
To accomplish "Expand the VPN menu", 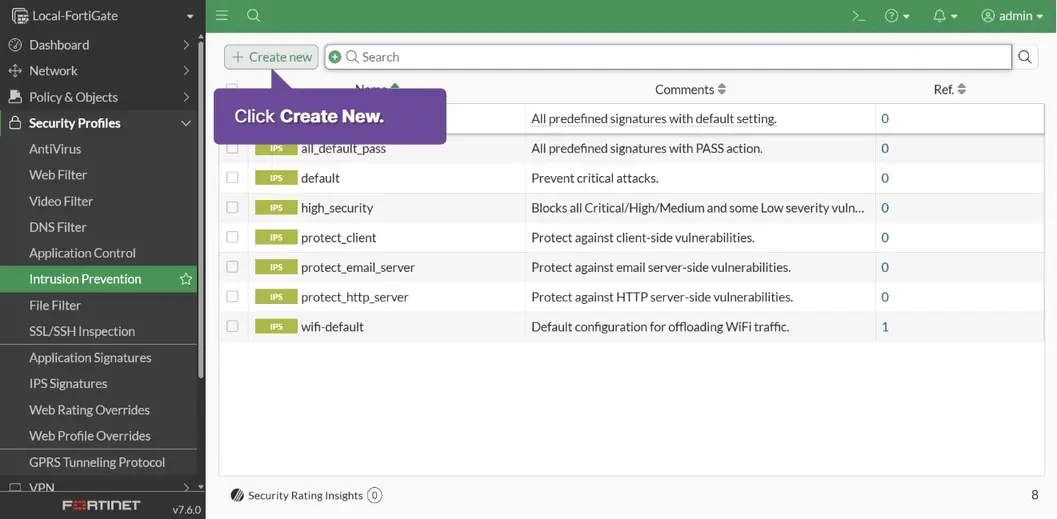I will coord(98,486).
